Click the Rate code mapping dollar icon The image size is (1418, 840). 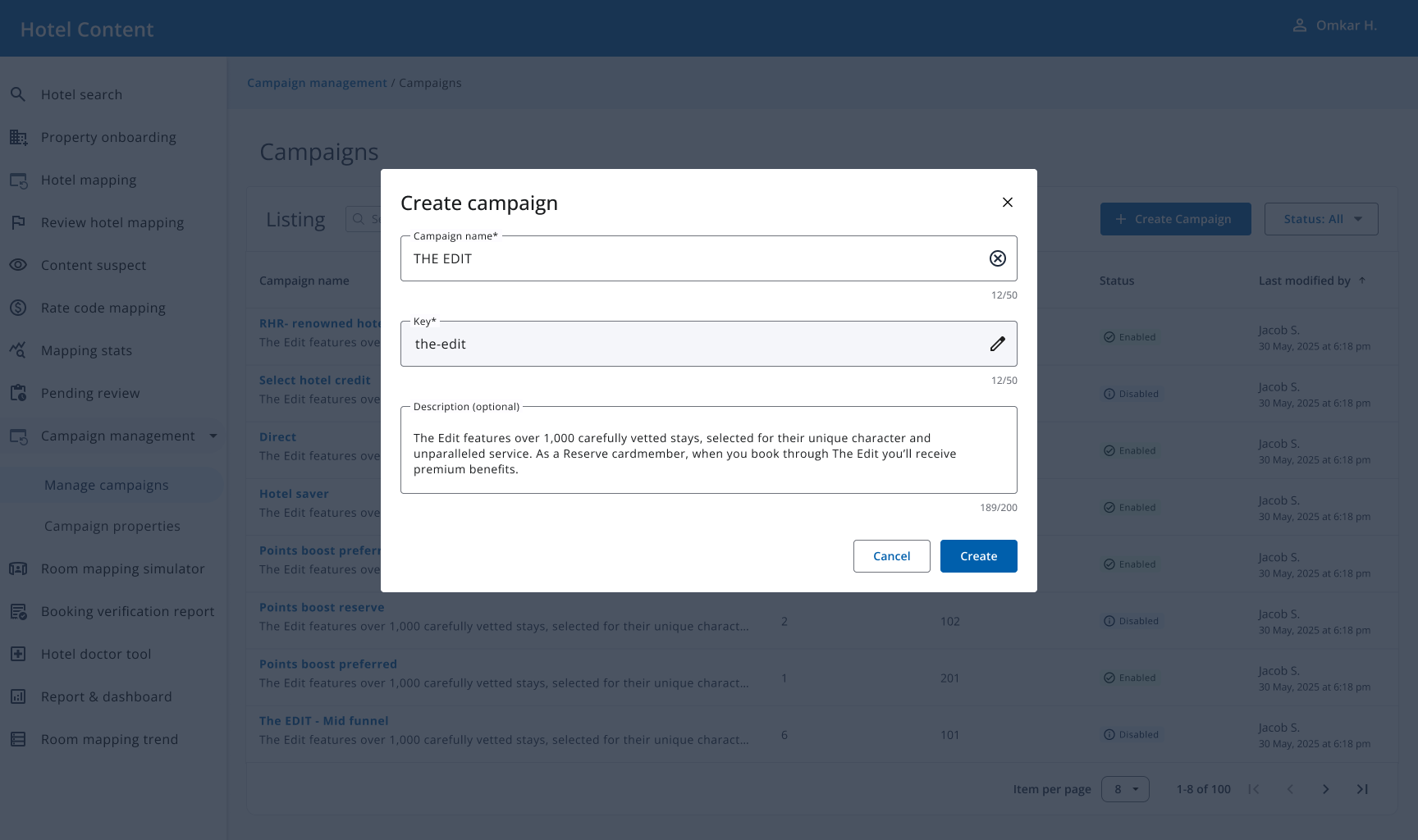pyautogui.click(x=18, y=308)
